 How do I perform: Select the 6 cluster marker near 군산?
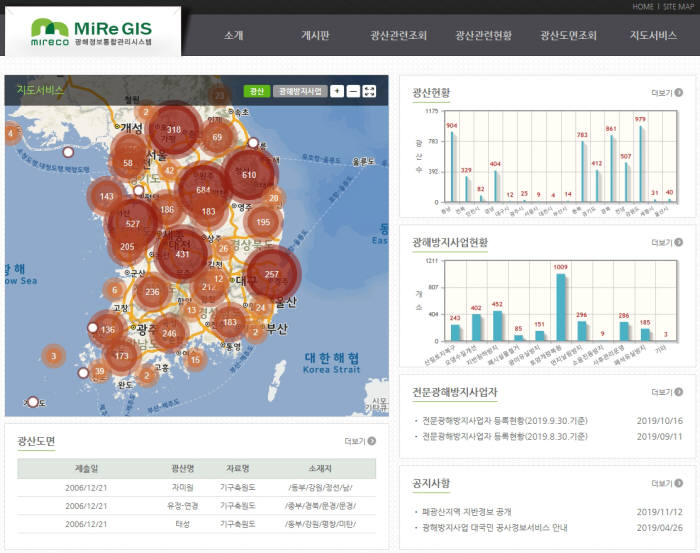(x=114, y=290)
